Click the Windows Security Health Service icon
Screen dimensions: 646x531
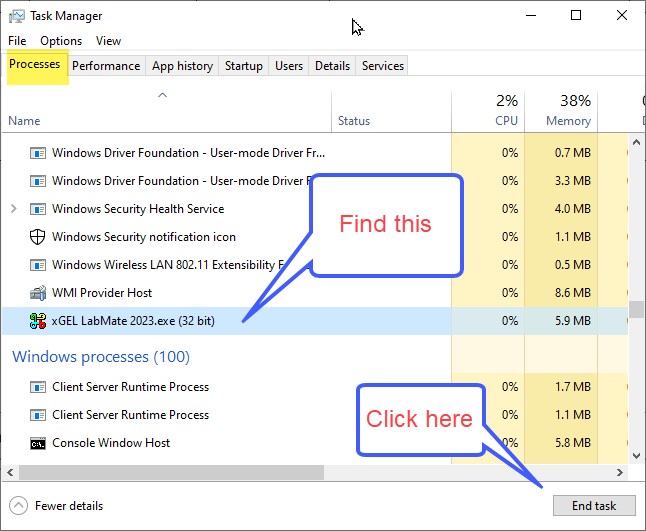point(38,209)
